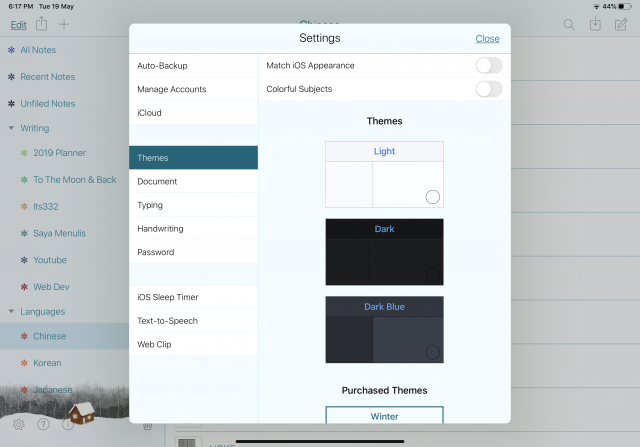Select the 2019 Planner subject

click(60, 153)
